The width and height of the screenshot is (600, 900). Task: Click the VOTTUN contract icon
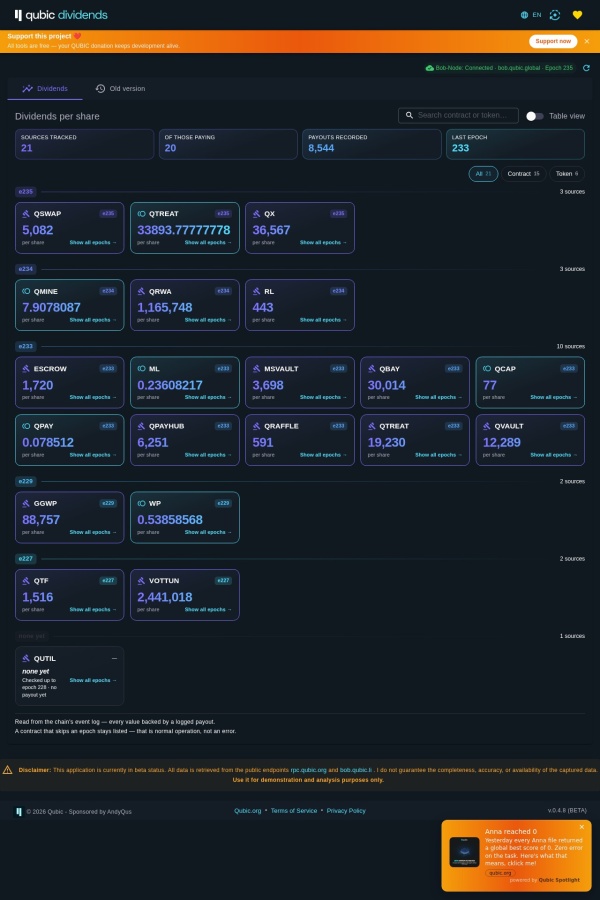[141, 581]
